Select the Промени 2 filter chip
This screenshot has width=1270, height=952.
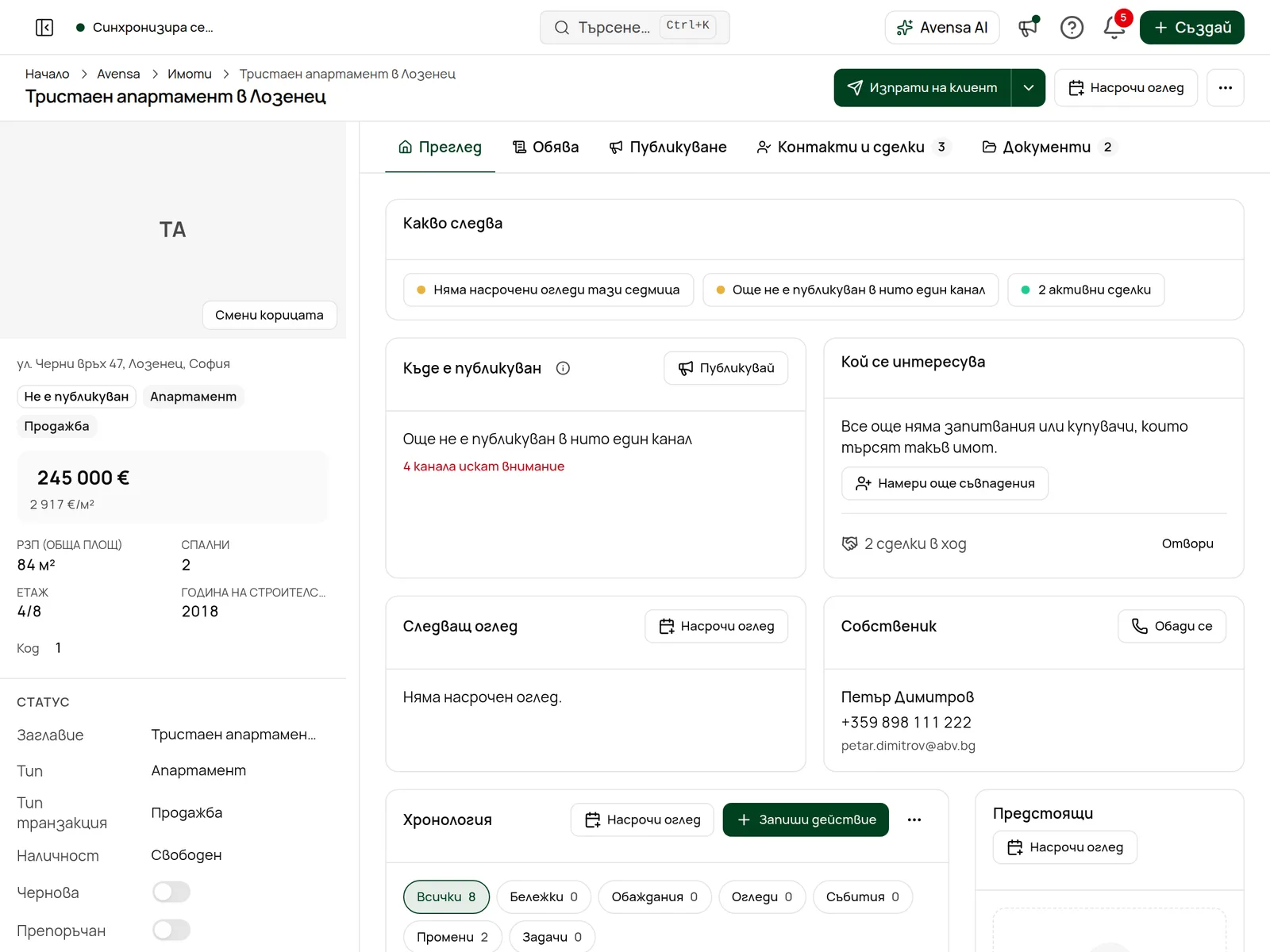(452, 937)
